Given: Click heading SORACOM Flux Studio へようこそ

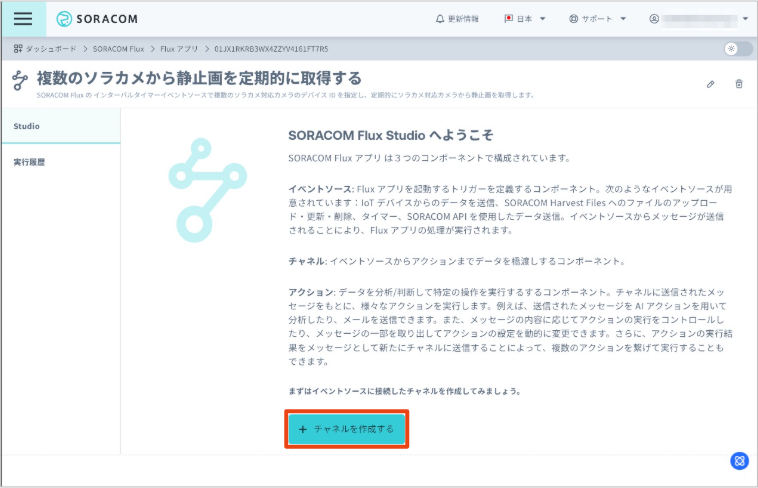Looking at the screenshot, I should click(x=391, y=135).
